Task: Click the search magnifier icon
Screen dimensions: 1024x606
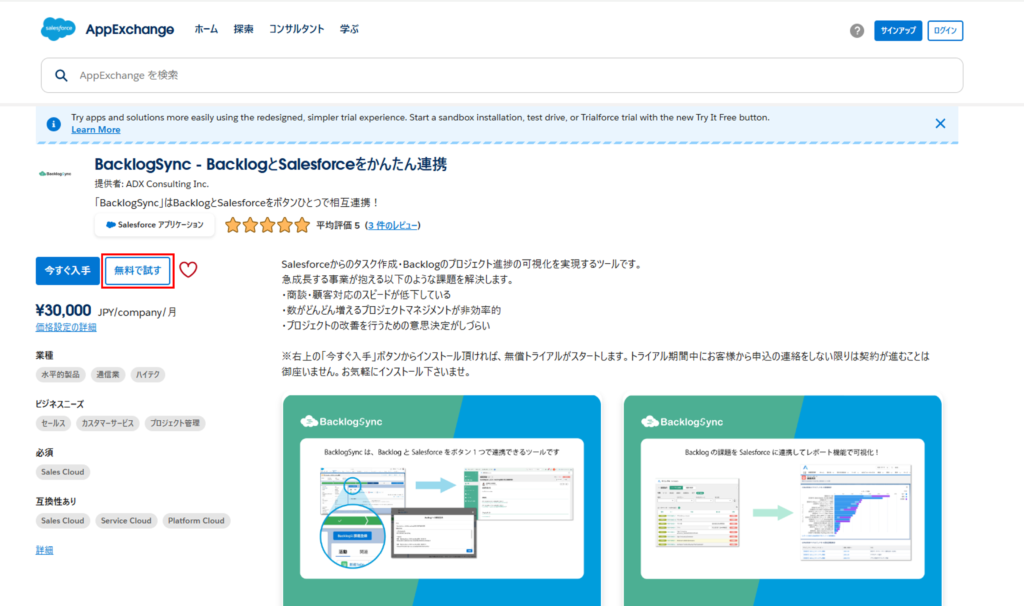Action: [61, 76]
